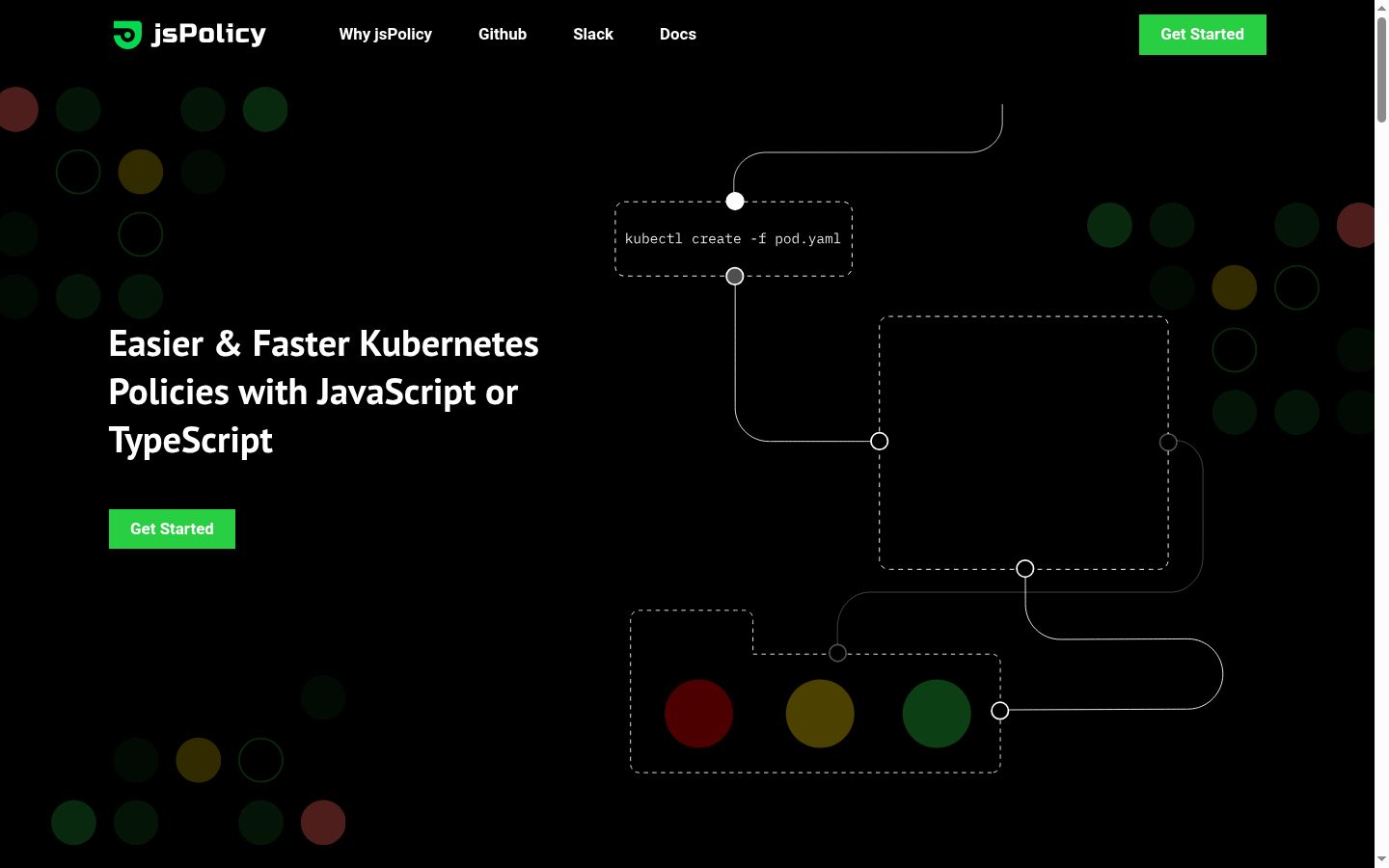Click the kubectl create -f pod.yaml box
This screenshot has width=1389, height=868.
734,239
